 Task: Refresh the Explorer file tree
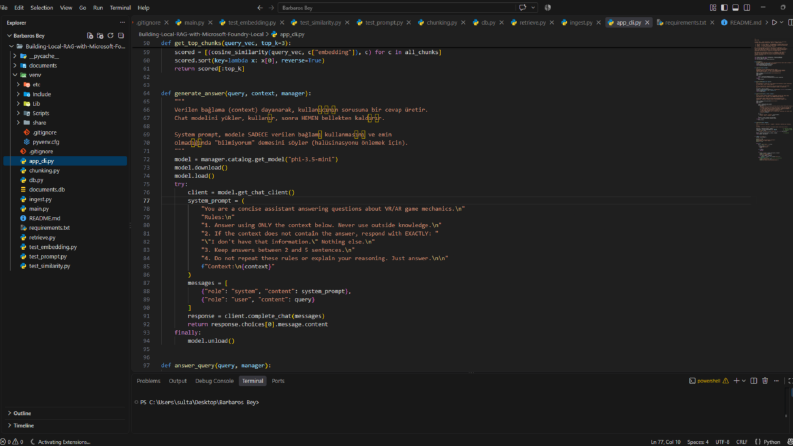click(110, 36)
